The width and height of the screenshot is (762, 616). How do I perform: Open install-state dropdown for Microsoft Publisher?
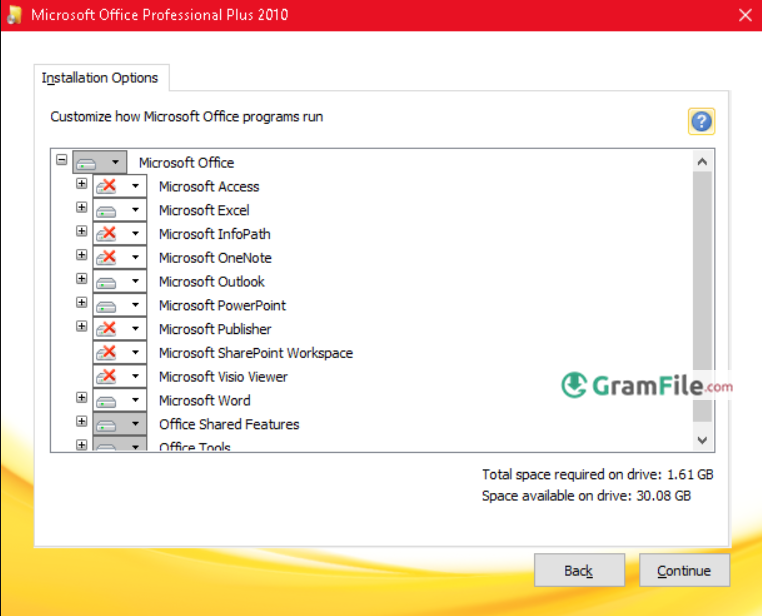(x=120, y=329)
